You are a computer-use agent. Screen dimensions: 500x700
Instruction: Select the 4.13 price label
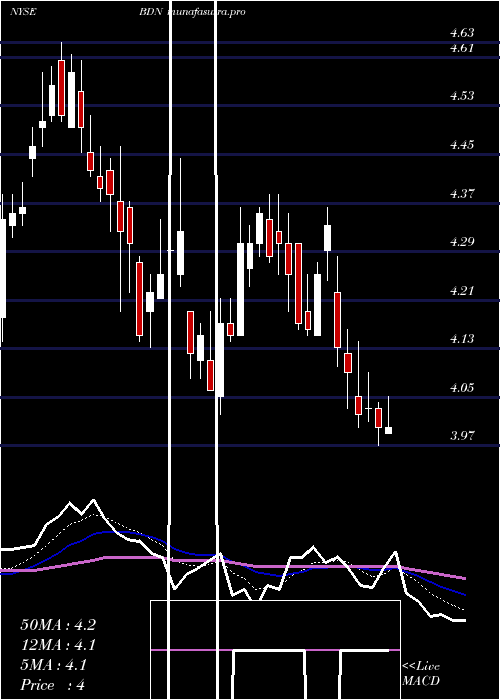tap(462, 339)
